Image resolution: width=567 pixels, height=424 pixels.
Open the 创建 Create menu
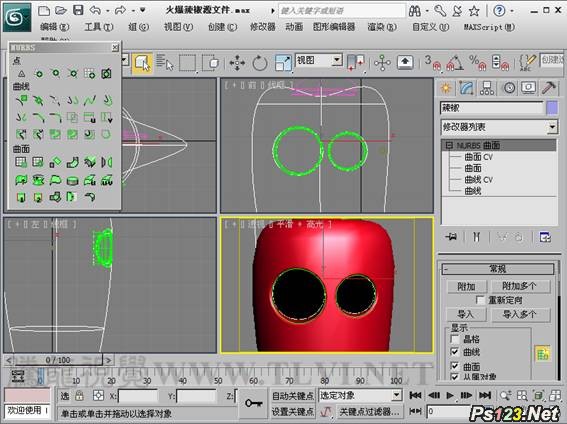222,27
